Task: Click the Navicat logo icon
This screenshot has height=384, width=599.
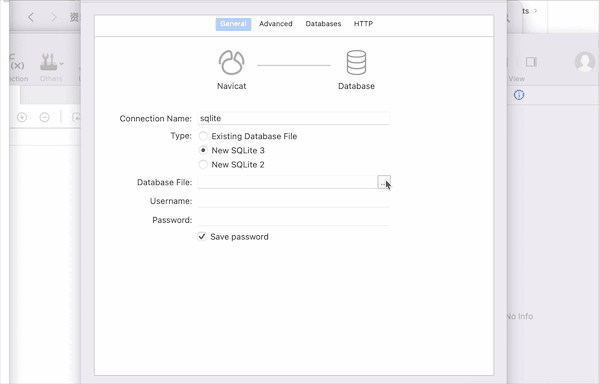Action: (x=232, y=62)
